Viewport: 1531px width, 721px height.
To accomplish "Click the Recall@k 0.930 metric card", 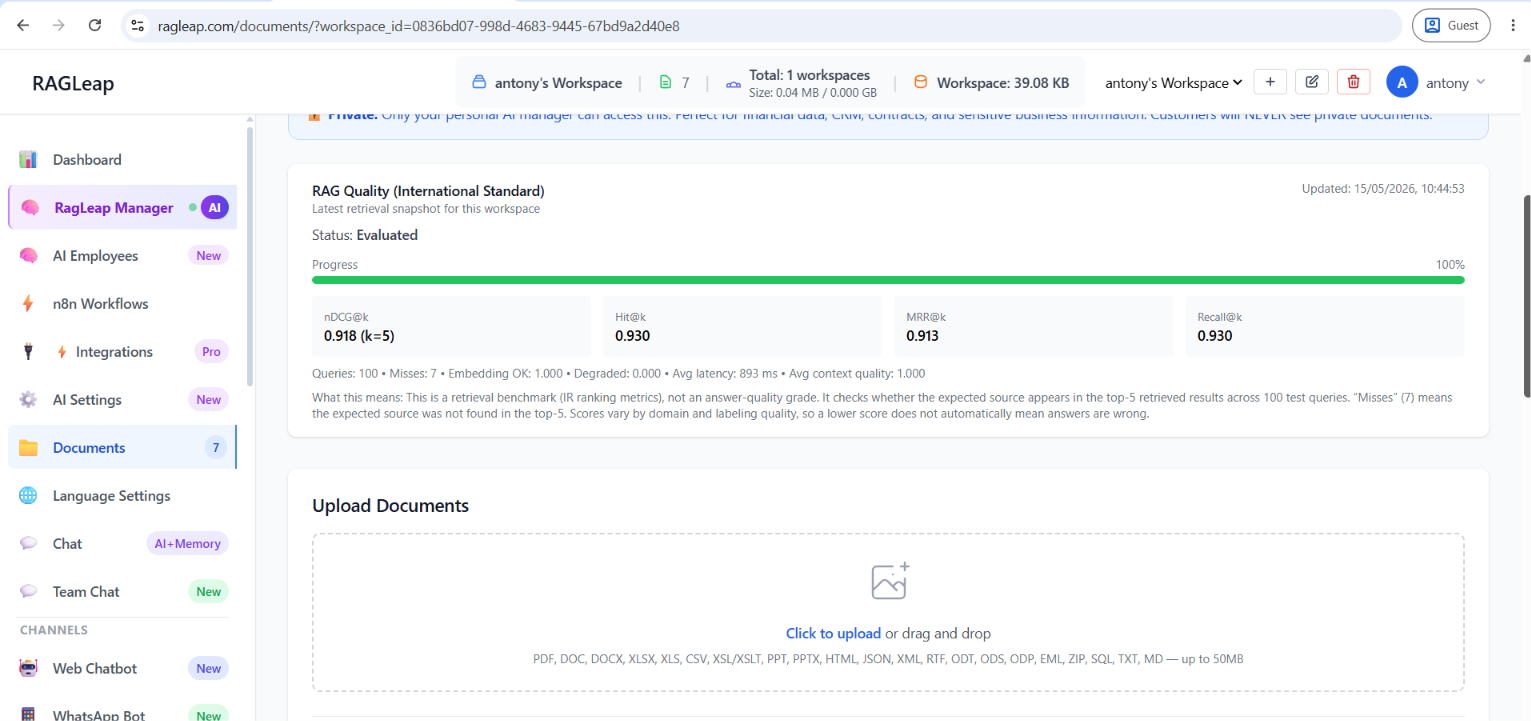I will pyautogui.click(x=1325, y=326).
